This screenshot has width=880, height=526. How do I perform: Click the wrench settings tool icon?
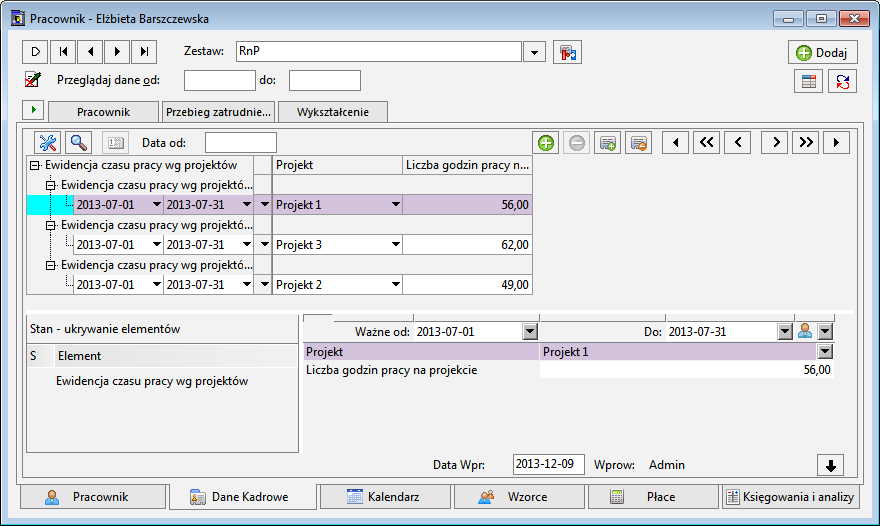(48, 143)
